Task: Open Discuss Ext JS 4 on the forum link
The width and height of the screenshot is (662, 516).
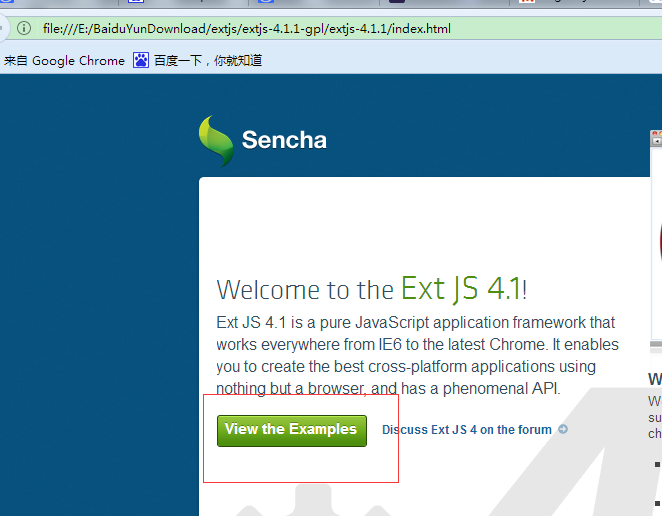Action: pos(467,430)
